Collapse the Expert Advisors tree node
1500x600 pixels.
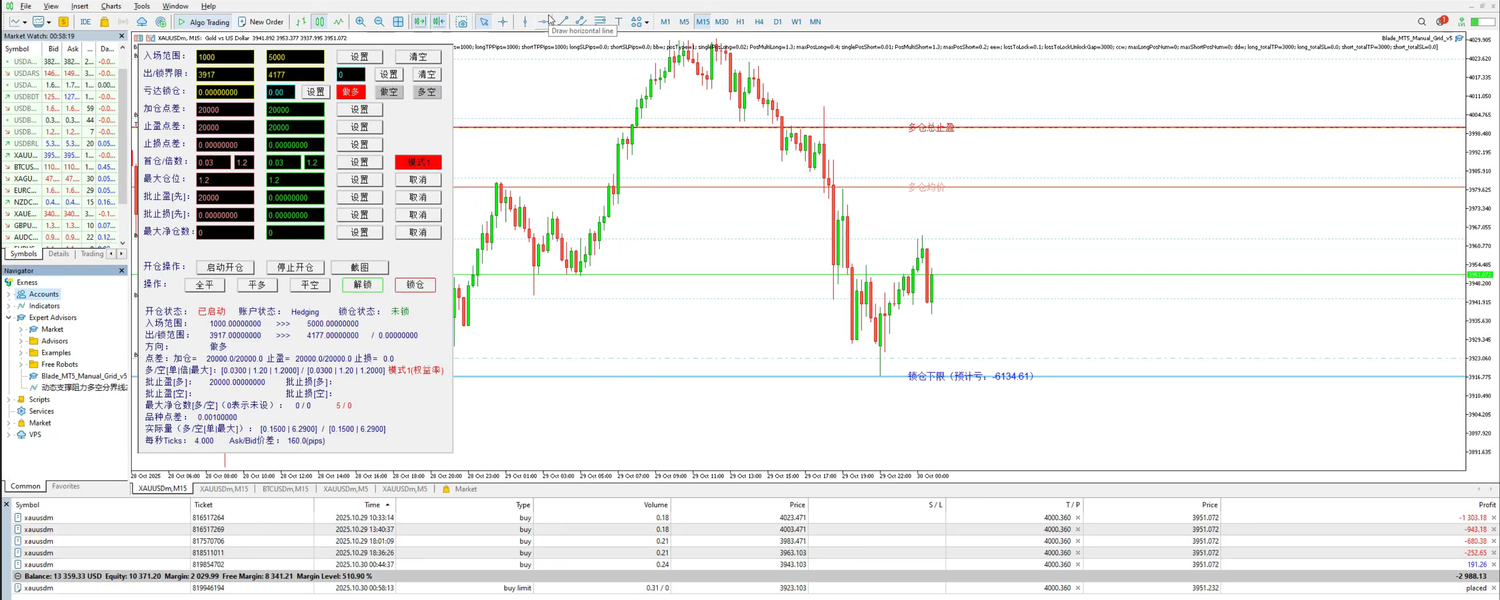point(9,317)
